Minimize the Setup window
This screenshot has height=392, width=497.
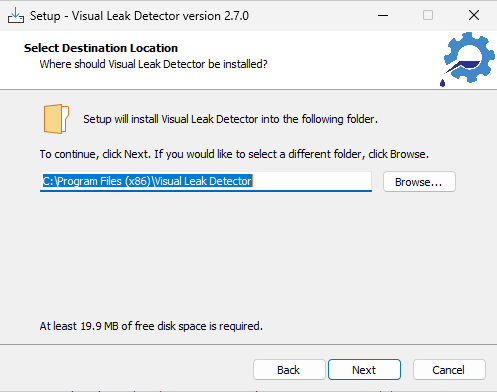tap(383, 15)
